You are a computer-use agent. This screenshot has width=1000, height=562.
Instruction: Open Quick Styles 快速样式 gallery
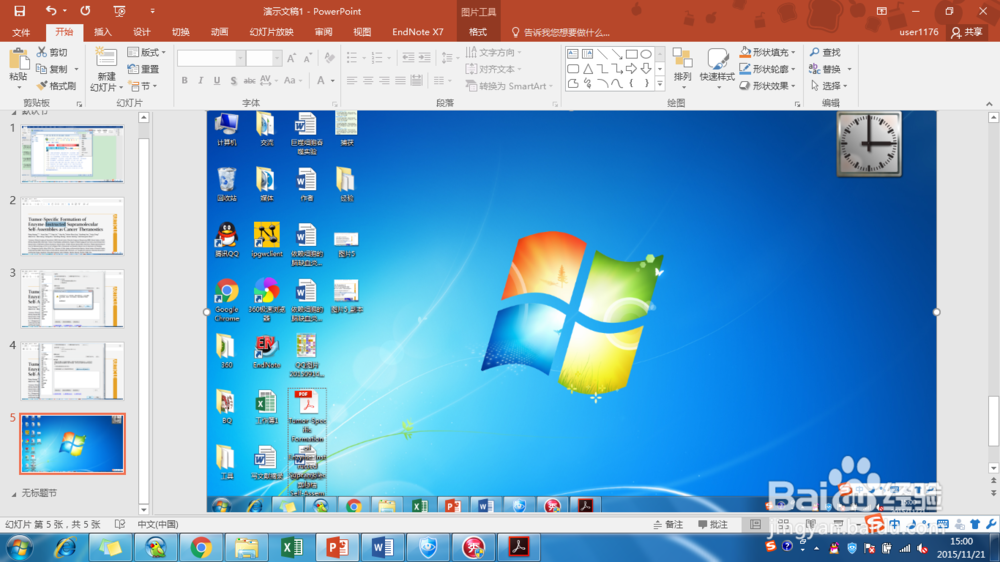[717, 67]
